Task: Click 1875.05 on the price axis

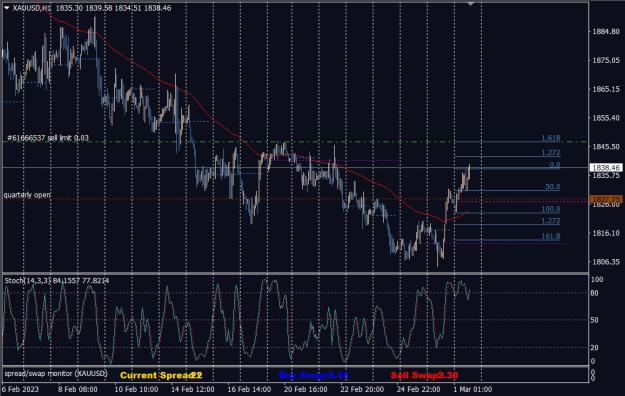Action: (606, 60)
